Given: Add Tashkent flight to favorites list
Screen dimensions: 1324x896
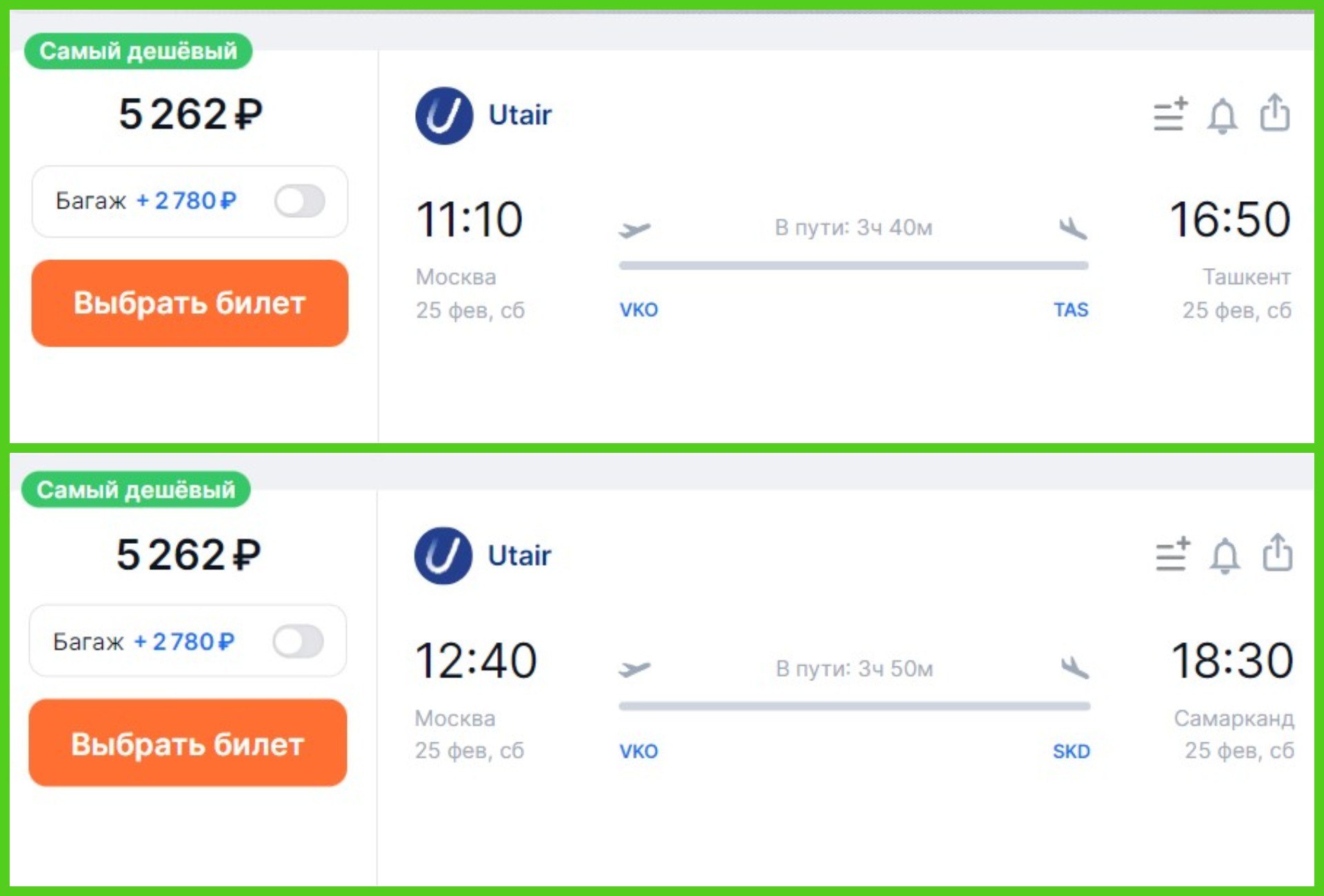Looking at the screenshot, I should pyautogui.click(x=1170, y=114).
